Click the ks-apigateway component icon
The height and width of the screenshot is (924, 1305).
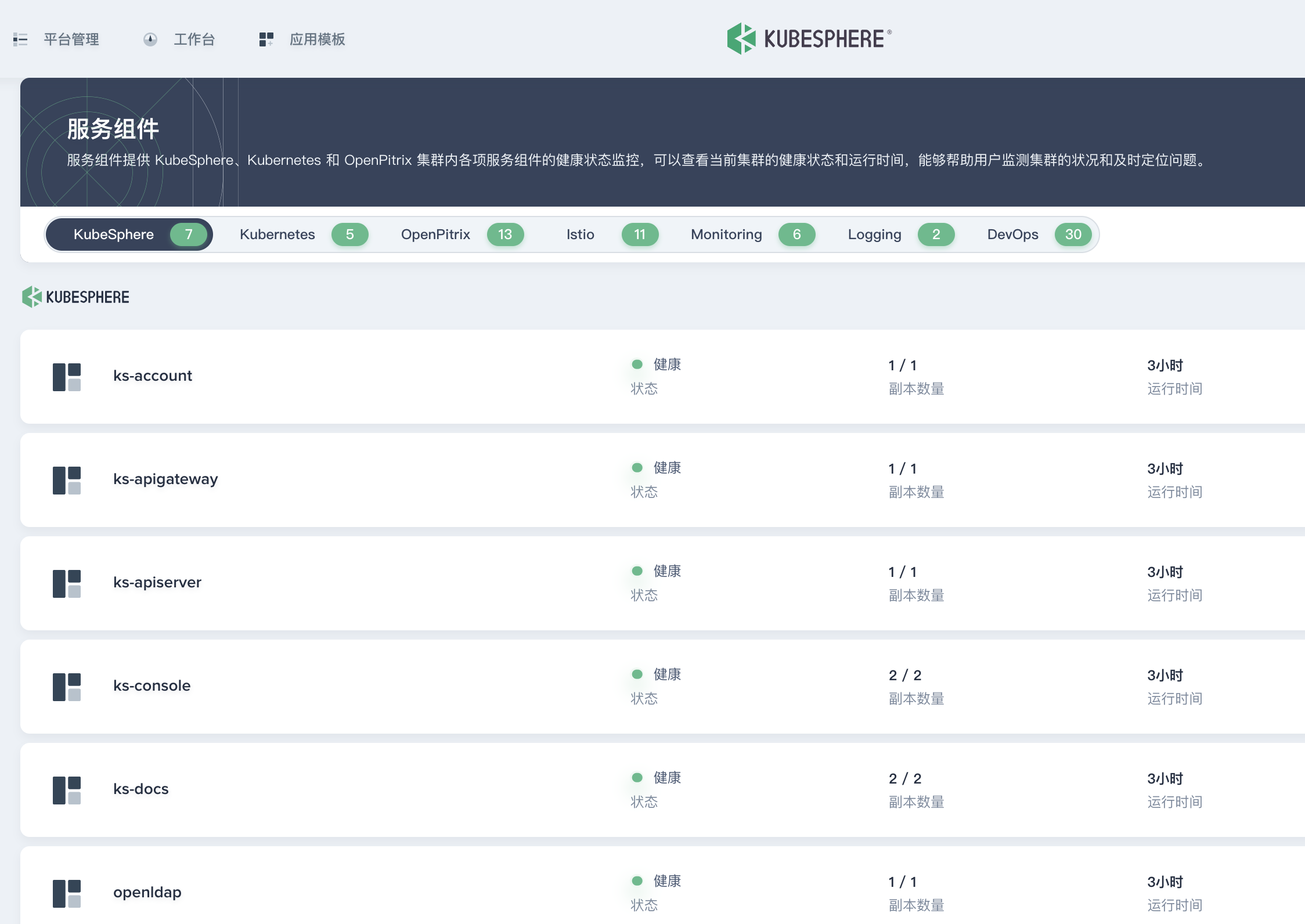67,480
